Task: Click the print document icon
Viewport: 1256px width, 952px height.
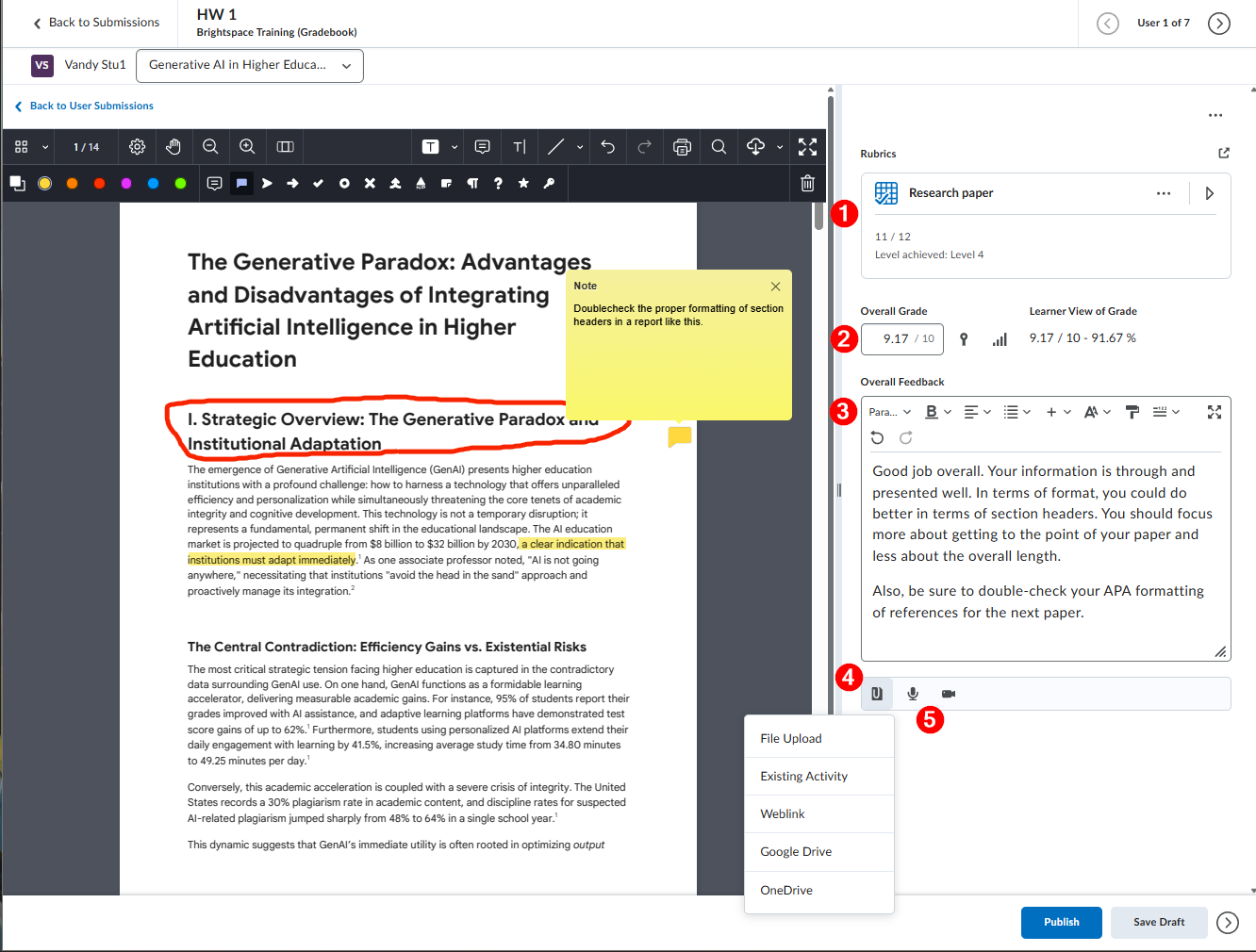Action: click(x=682, y=147)
